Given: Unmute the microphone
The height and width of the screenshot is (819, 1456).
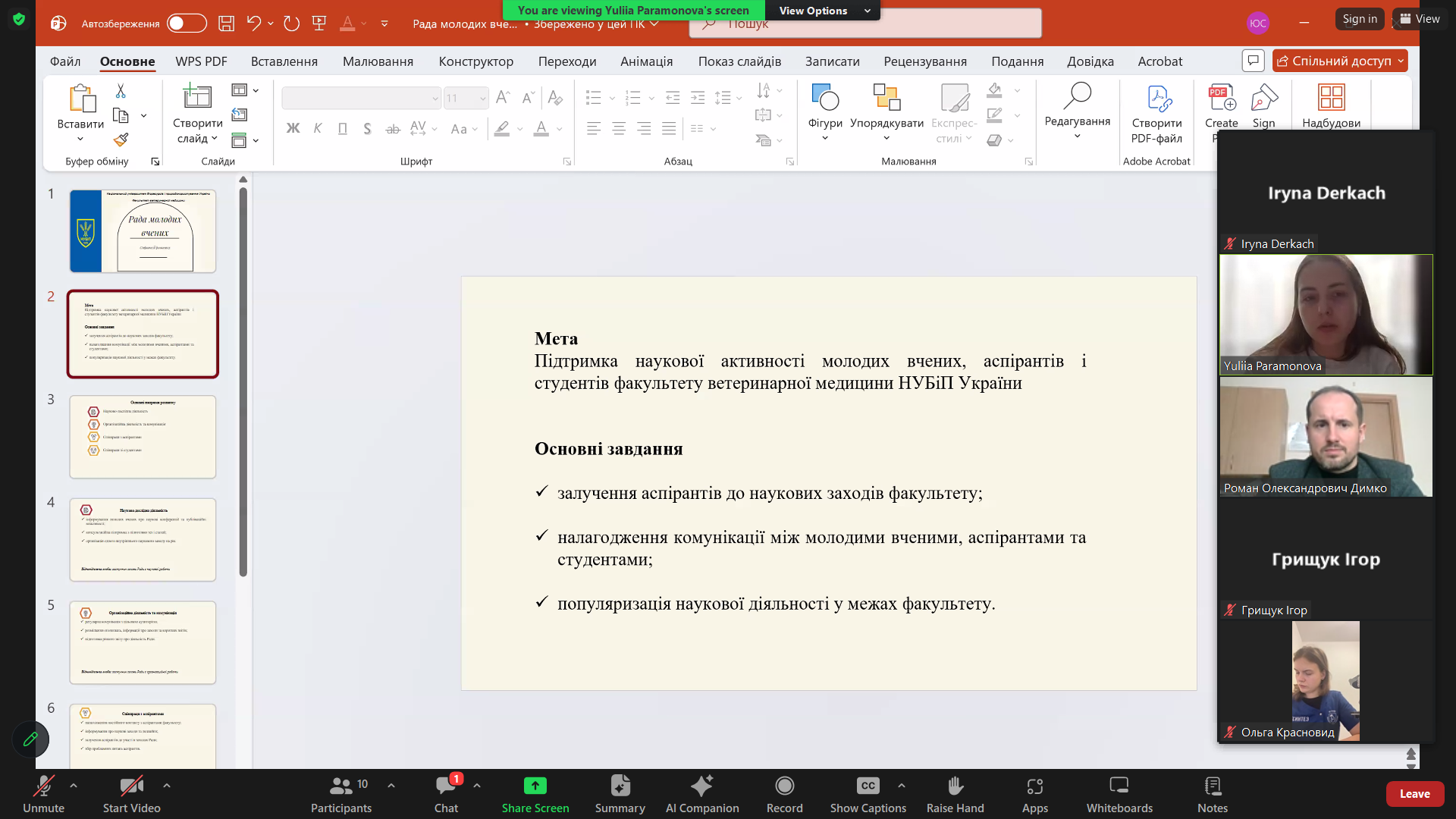Looking at the screenshot, I should point(43,786).
